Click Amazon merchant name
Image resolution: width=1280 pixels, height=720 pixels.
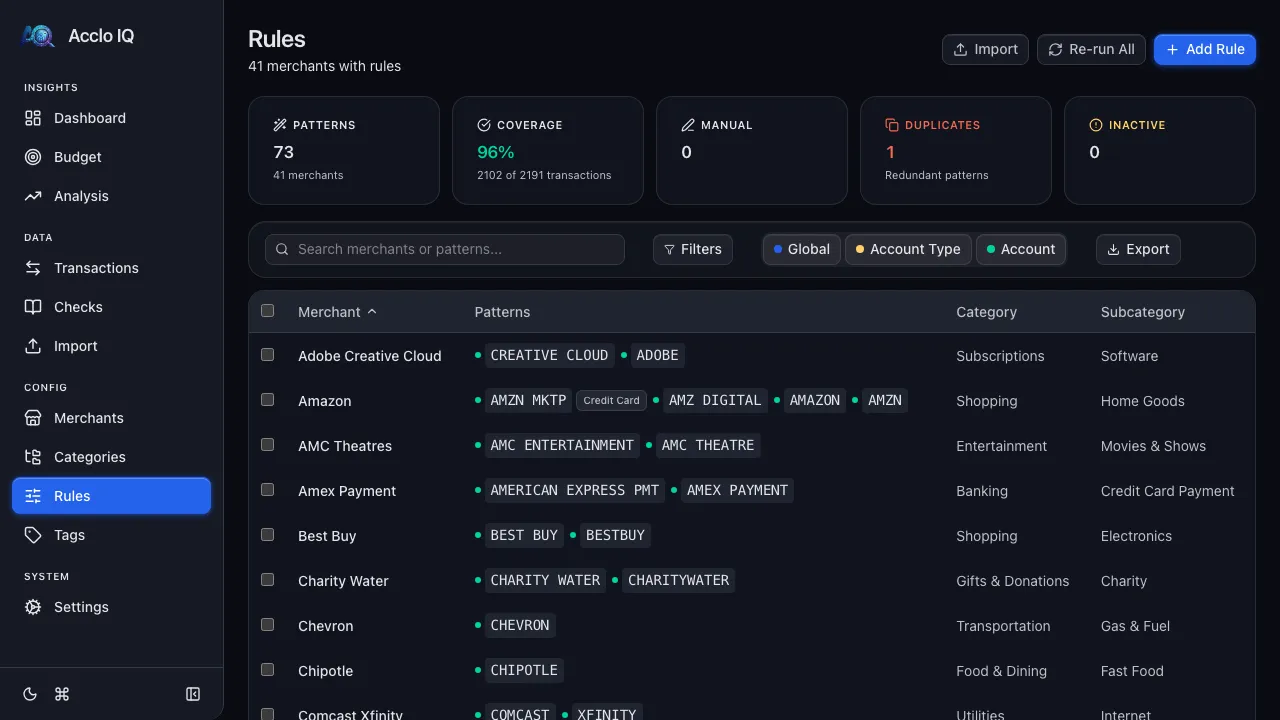pos(324,401)
